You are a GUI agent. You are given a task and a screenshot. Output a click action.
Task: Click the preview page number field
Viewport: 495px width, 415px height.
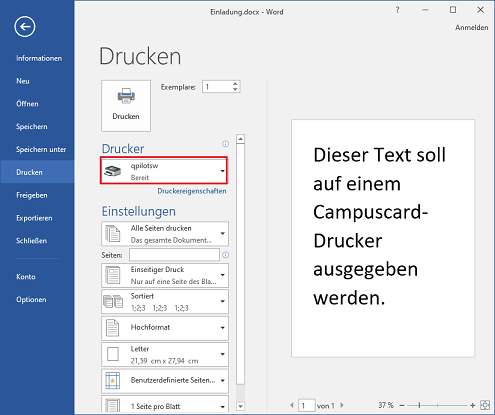307,406
